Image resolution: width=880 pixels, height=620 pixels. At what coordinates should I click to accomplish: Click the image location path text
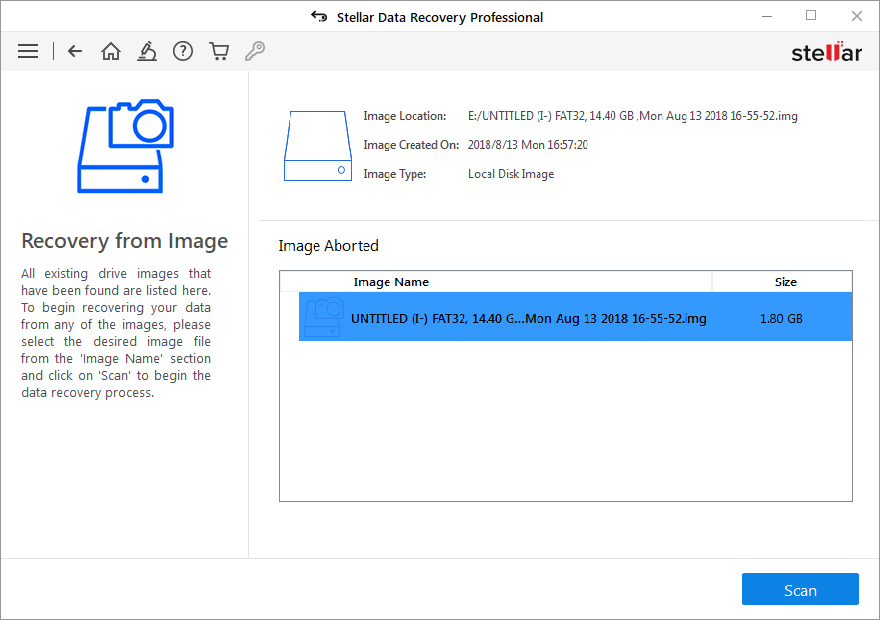point(632,116)
